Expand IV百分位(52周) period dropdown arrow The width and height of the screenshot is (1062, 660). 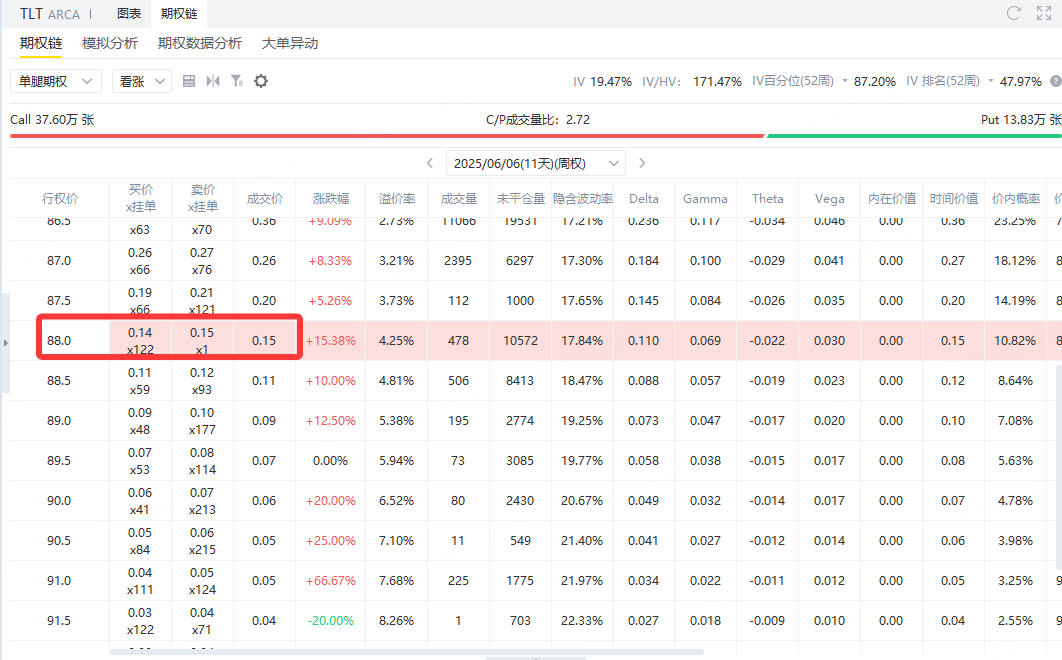click(845, 81)
